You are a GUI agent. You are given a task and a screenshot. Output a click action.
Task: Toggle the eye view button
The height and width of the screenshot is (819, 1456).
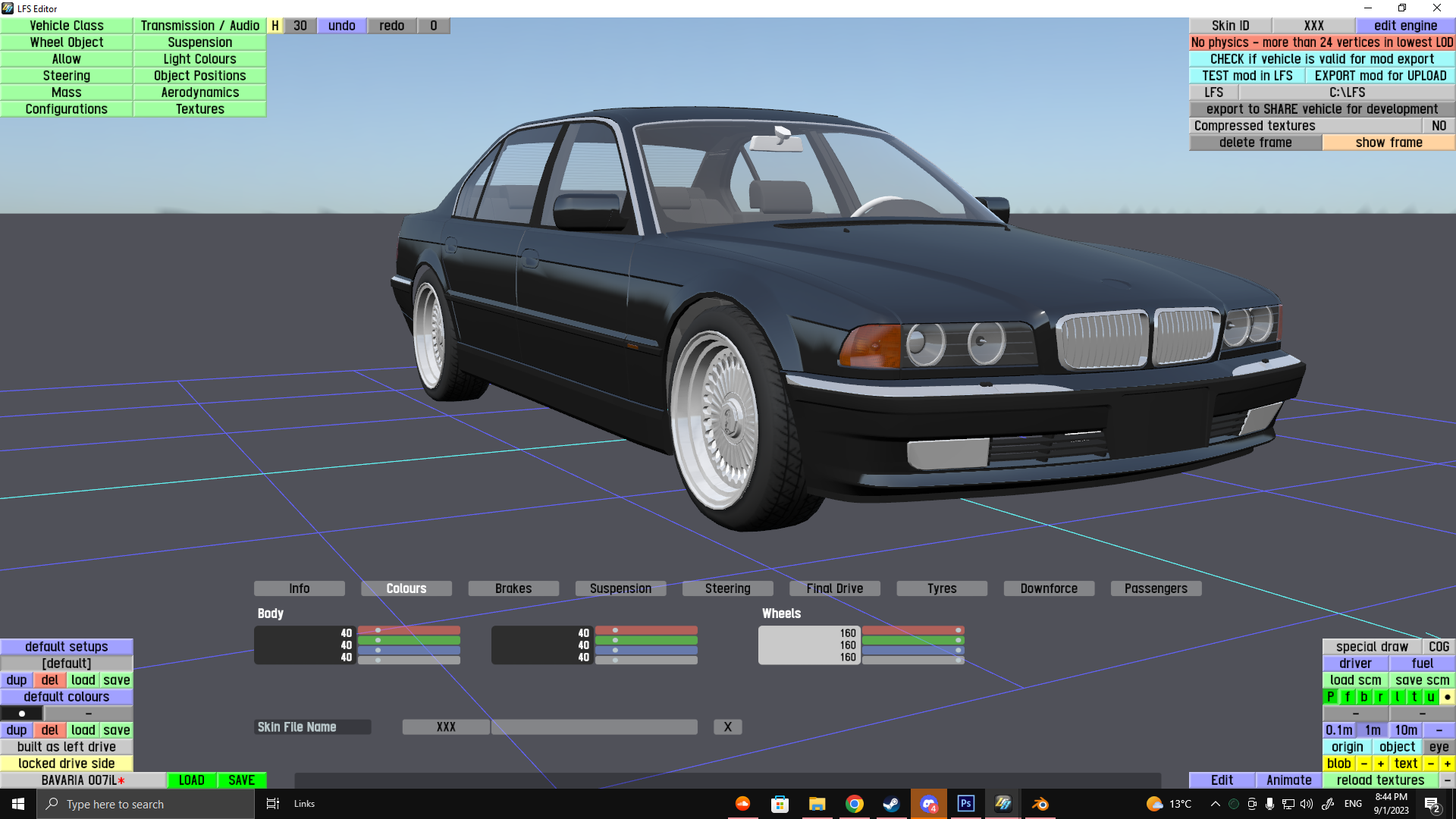[x=1439, y=747]
